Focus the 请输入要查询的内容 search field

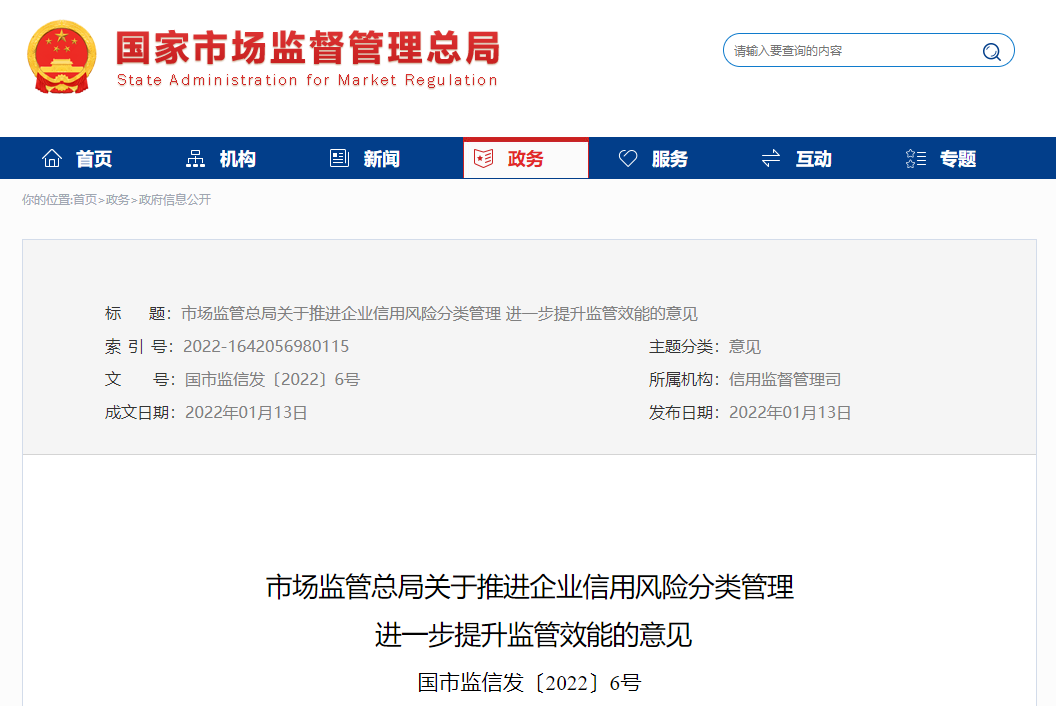click(850, 51)
